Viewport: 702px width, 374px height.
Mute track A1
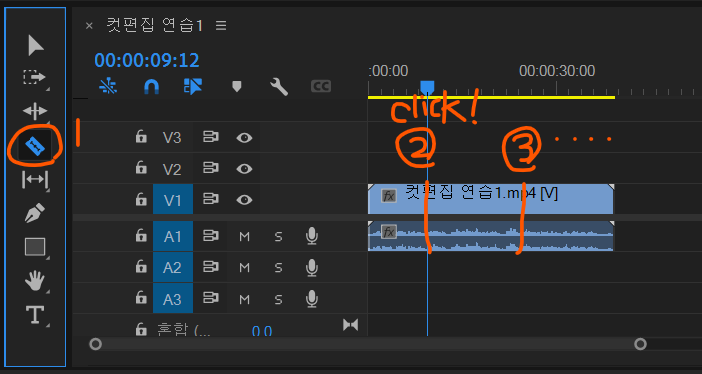point(244,236)
